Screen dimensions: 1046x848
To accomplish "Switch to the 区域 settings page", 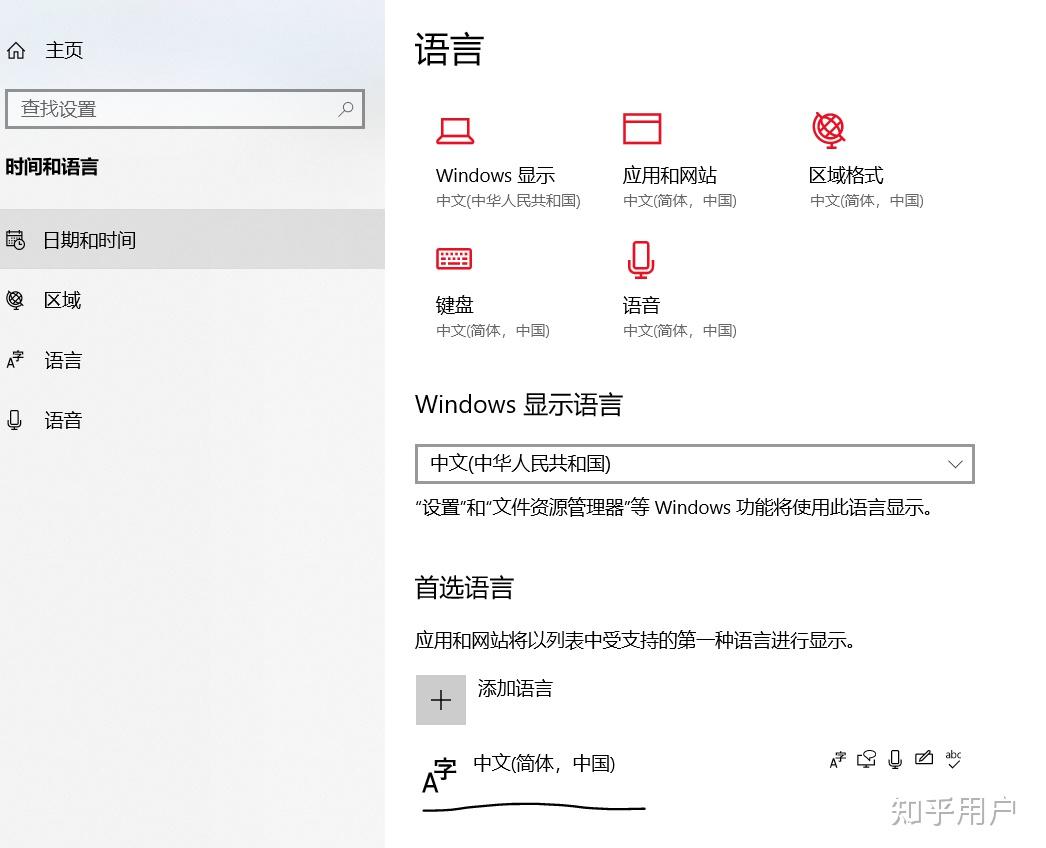I will [192, 300].
